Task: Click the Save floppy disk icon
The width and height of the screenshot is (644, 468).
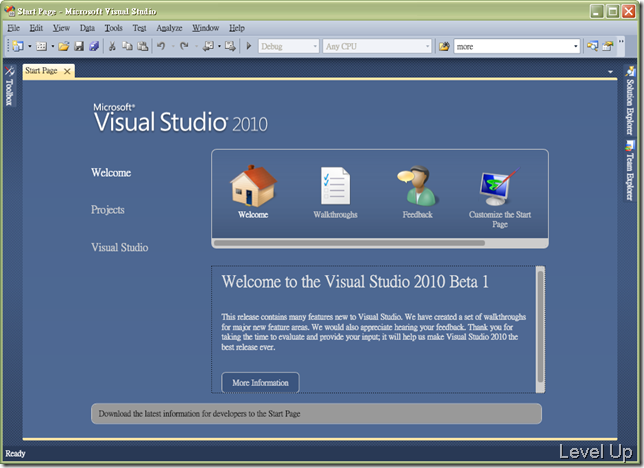Action: pos(79,46)
